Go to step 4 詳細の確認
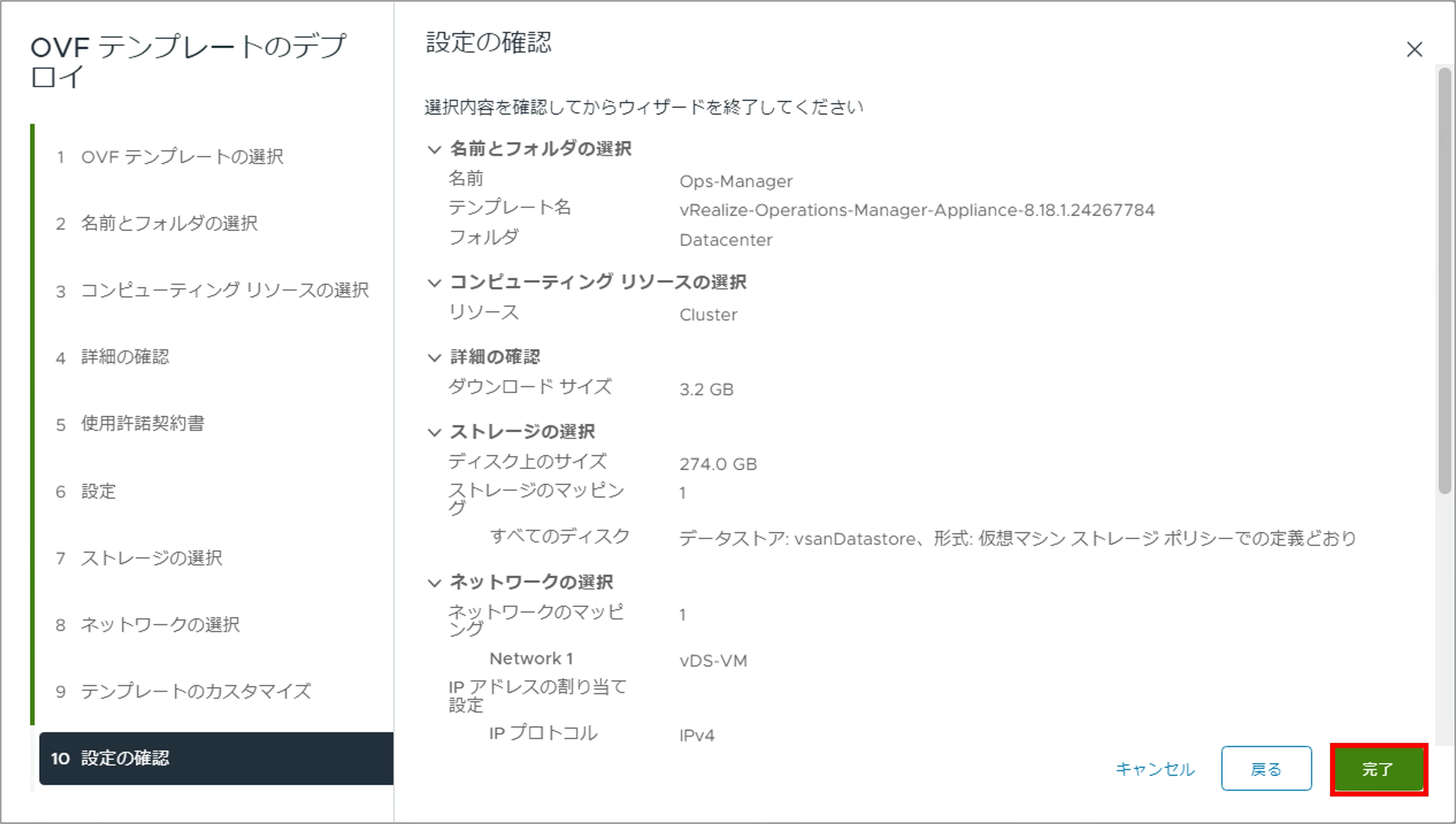 [112, 357]
